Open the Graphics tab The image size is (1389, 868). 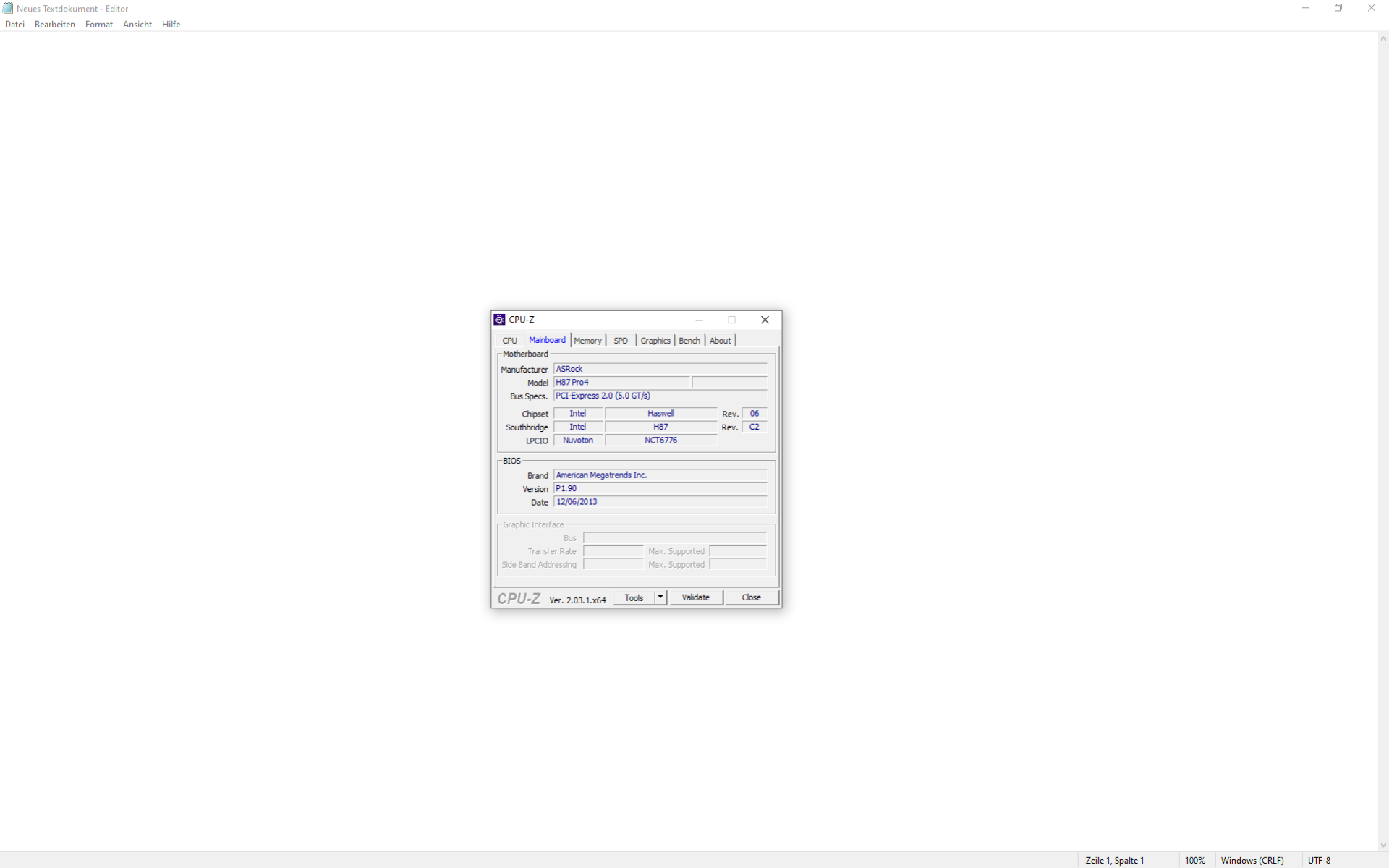655,341
